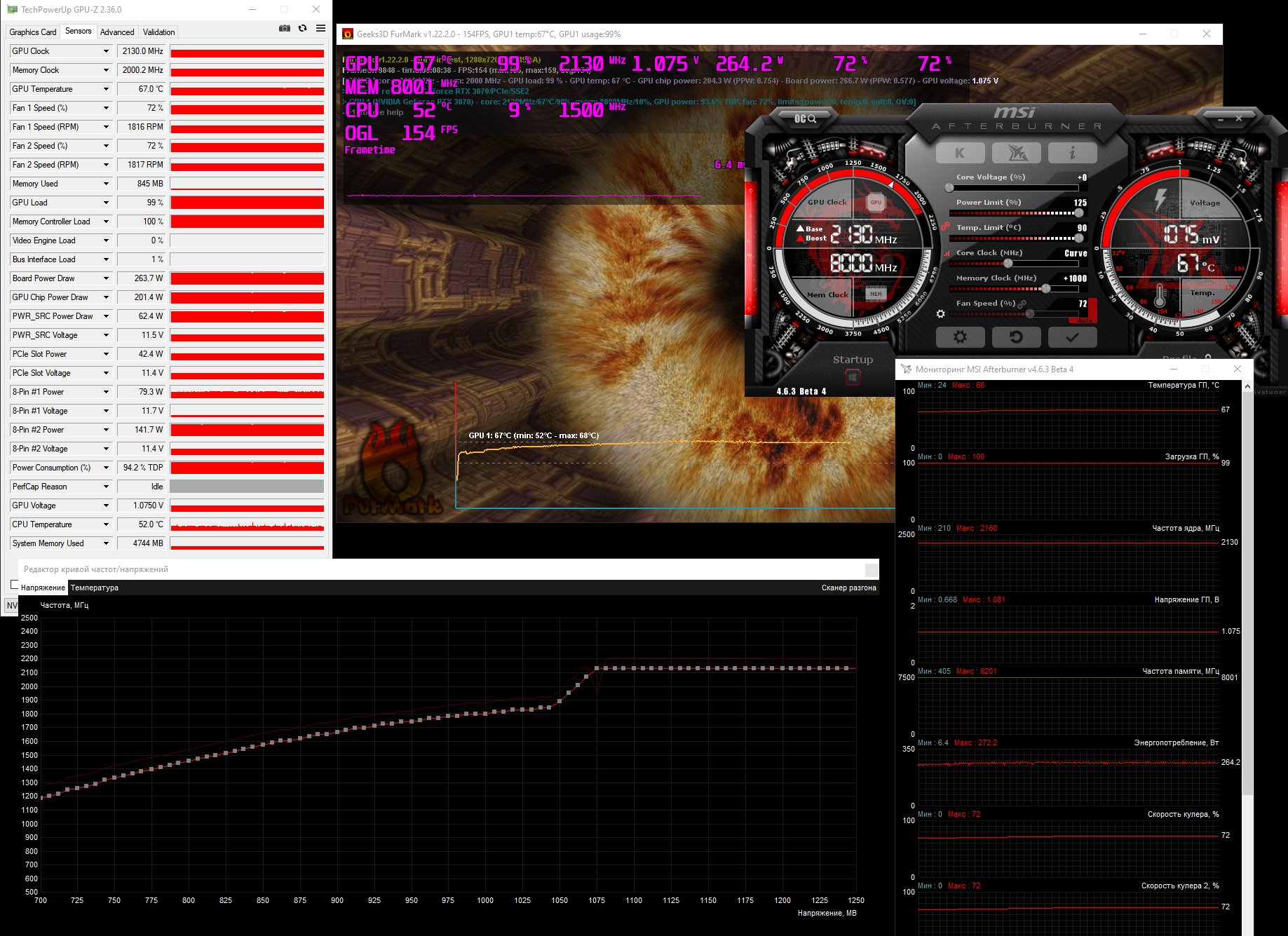
Task: Open Afterburner information i button
Action: (x=1072, y=153)
